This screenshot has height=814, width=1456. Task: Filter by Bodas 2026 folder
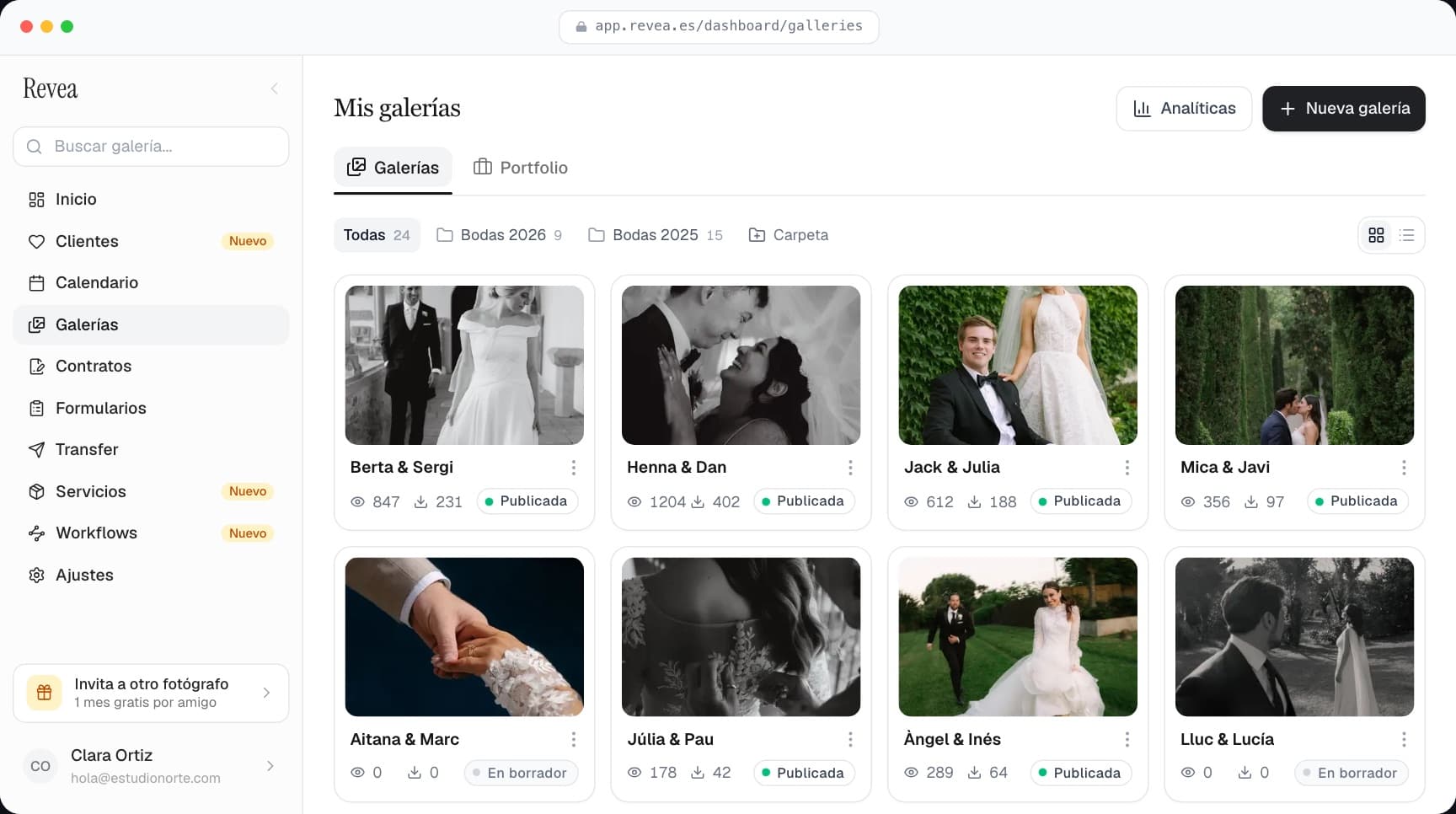tap(499, 235)
